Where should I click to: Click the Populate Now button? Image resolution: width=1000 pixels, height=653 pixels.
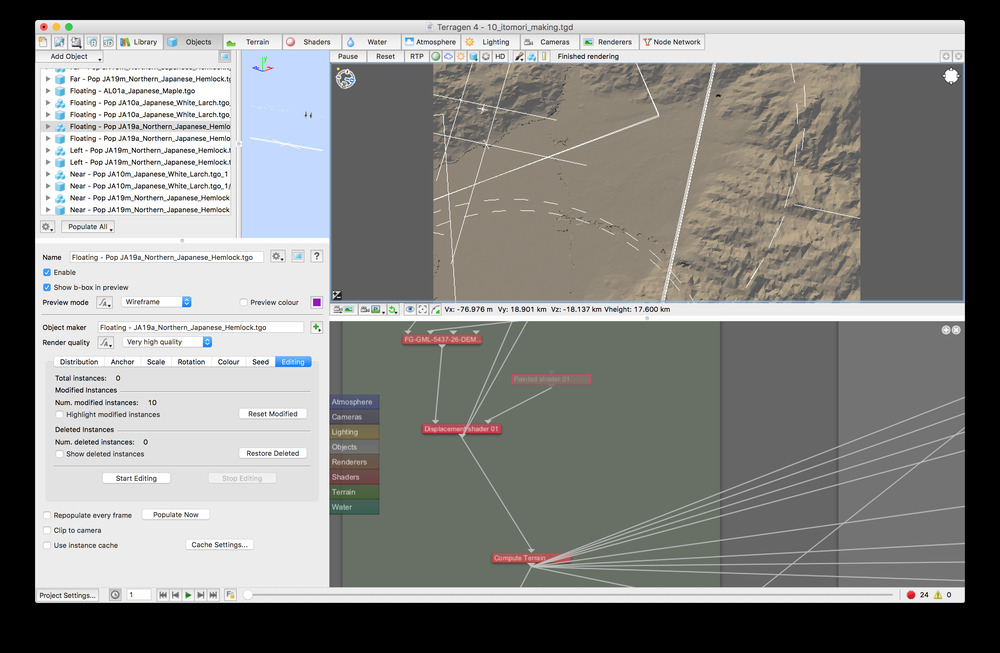tap(175, 515)
